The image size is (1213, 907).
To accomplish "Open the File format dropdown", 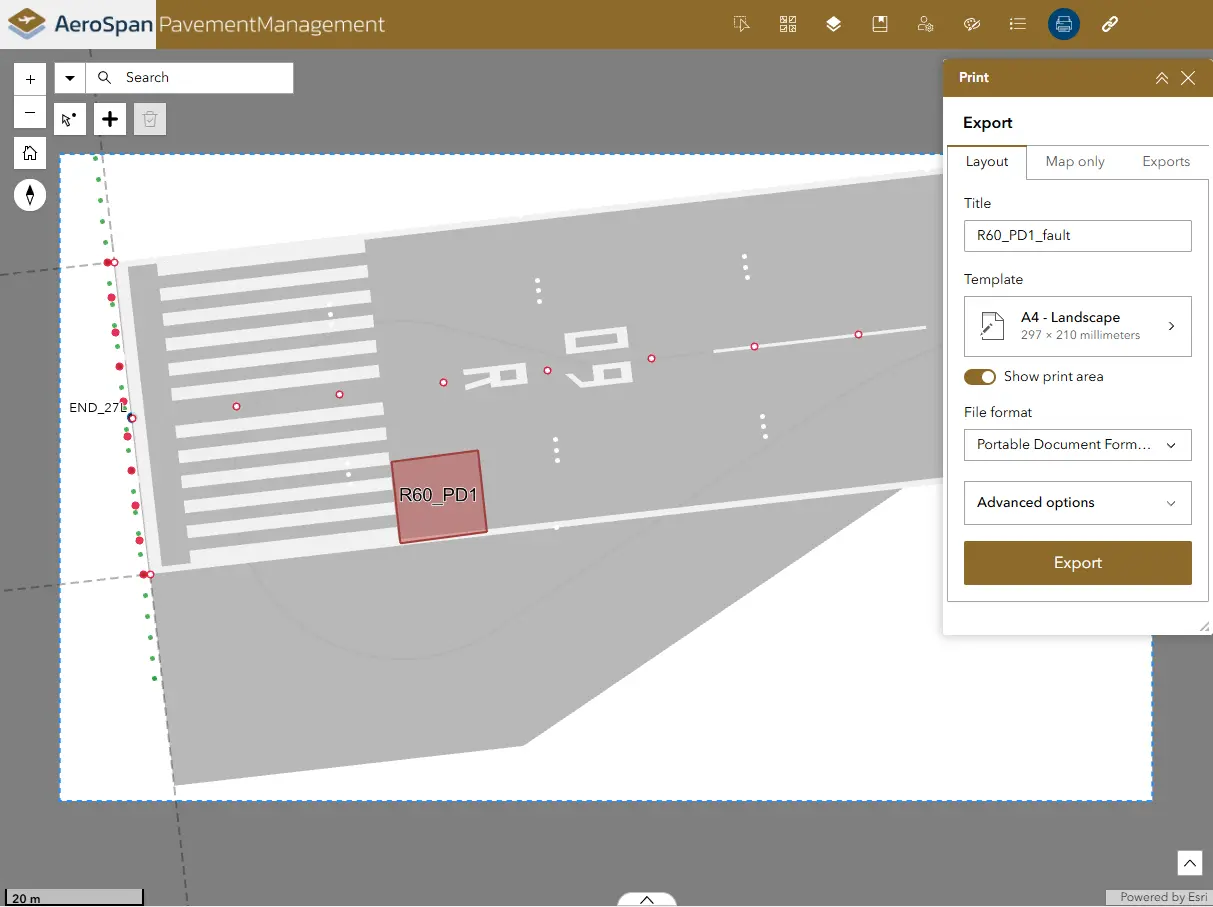I will click(1077, 445).
